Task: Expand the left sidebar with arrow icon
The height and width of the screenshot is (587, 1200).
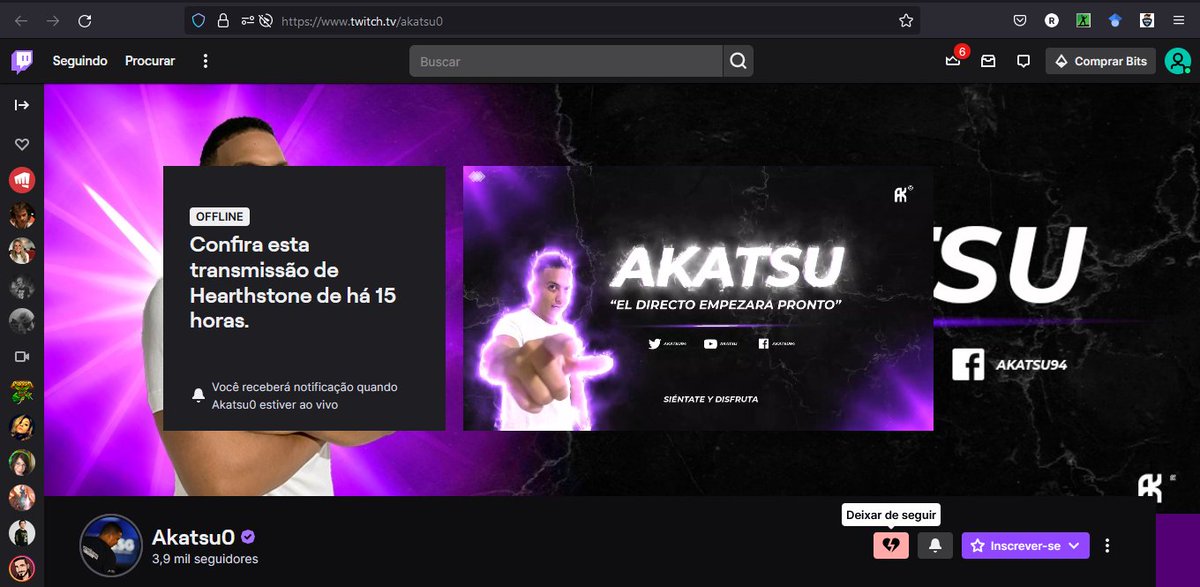Action: click(22, 104)
